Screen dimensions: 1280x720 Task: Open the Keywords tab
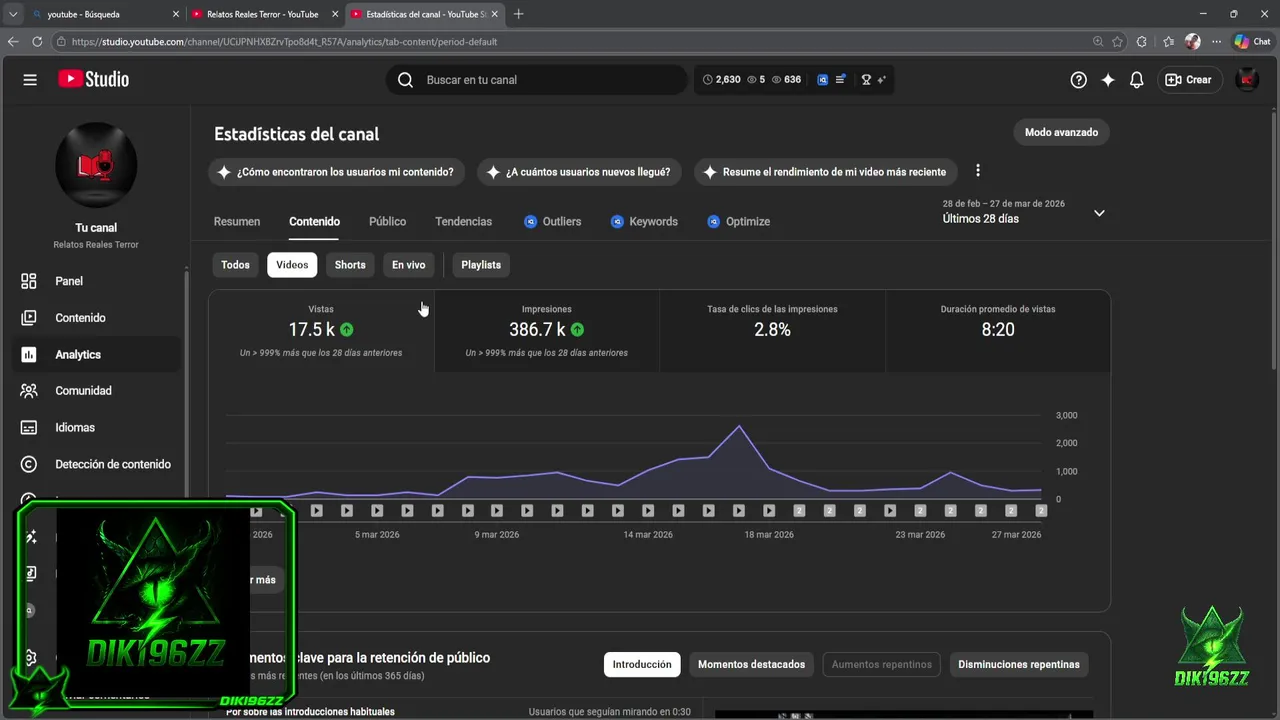[644, 222]
